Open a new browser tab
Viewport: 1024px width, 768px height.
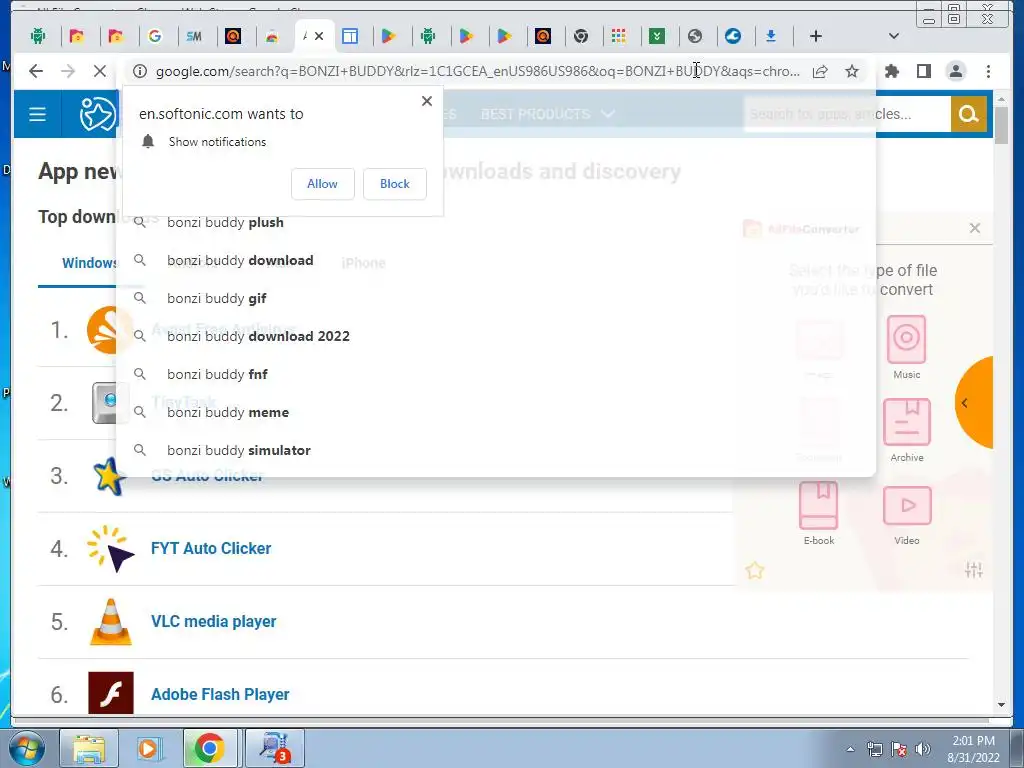(816, 36)
